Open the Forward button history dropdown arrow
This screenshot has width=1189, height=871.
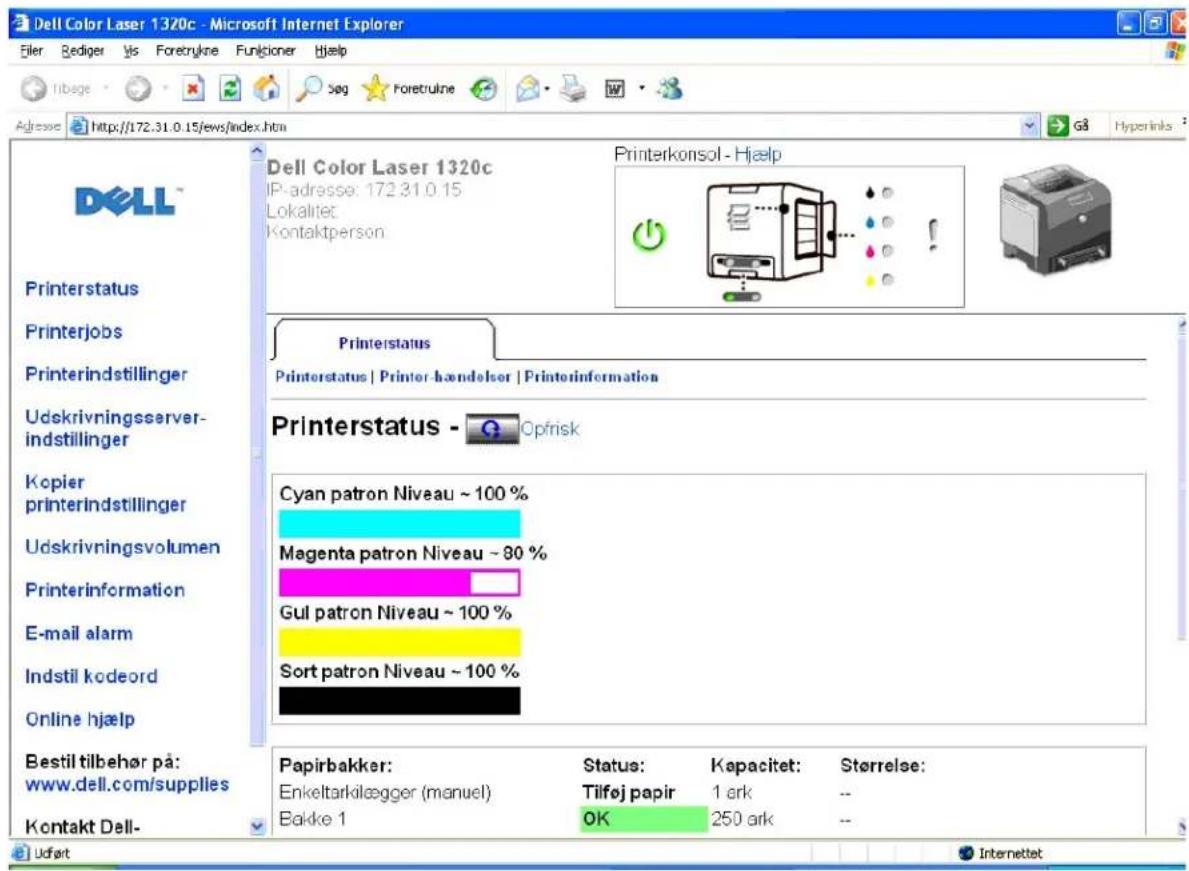point(165,89)
